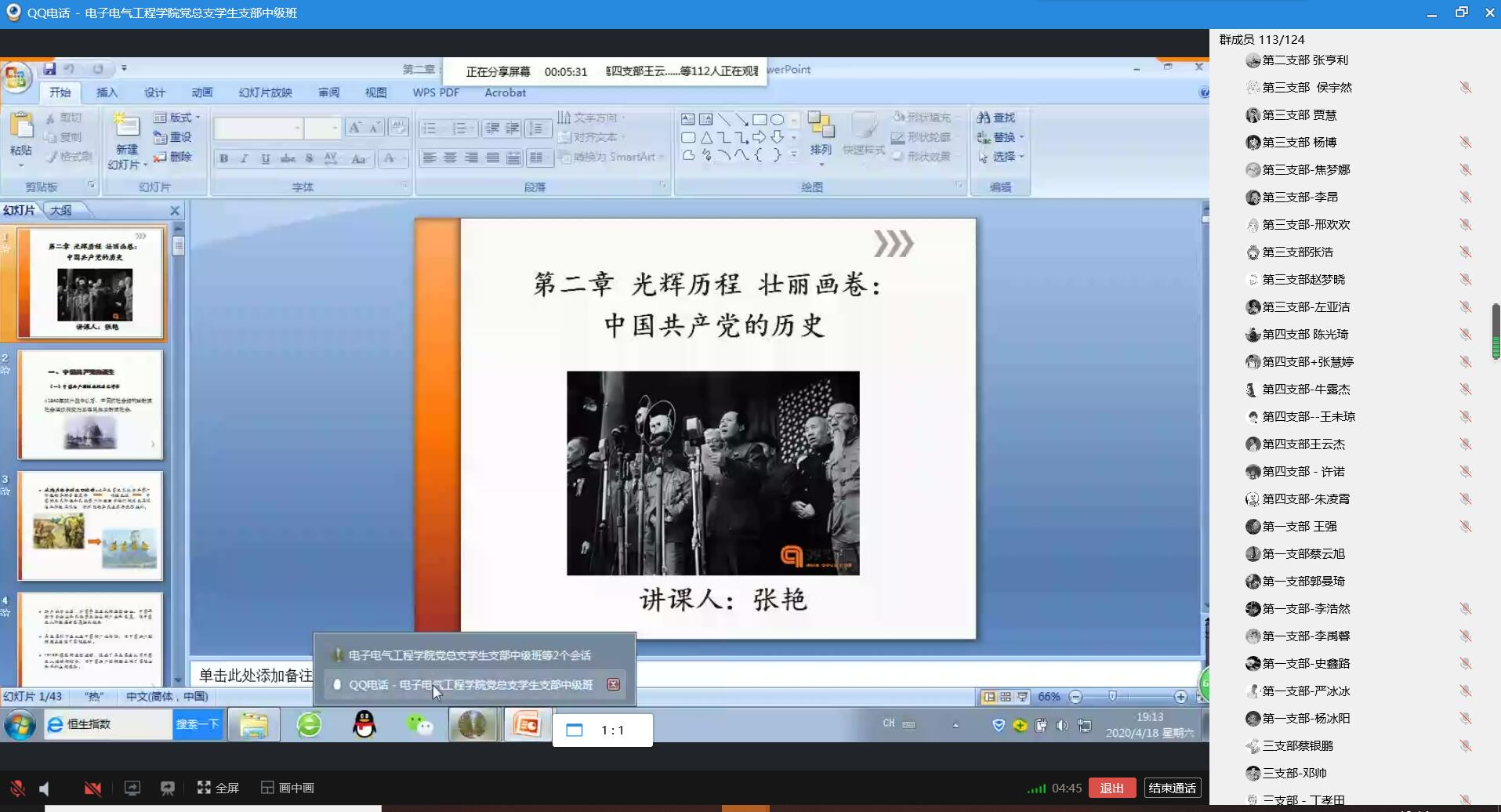The height and width of the screenshot is (812, 1501).
Task: Click the red 退出 button
Action: point(1111,788)
